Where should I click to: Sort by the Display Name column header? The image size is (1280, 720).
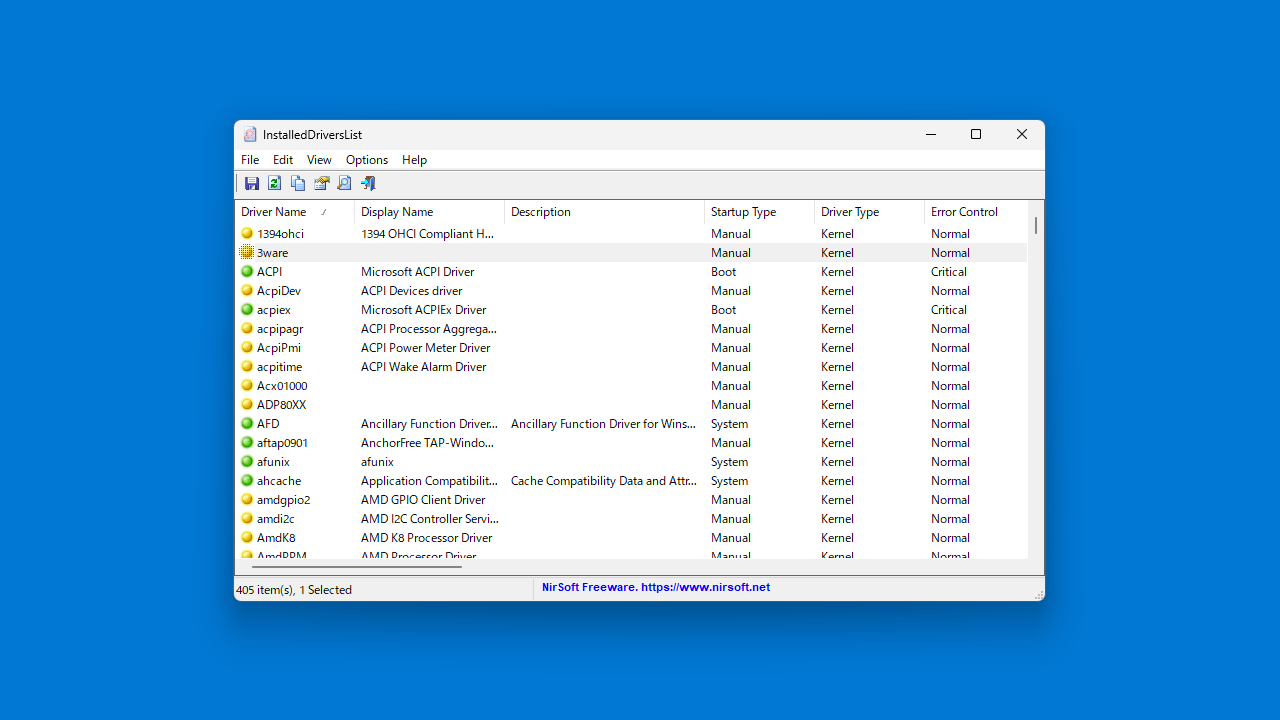coord(430,212)
